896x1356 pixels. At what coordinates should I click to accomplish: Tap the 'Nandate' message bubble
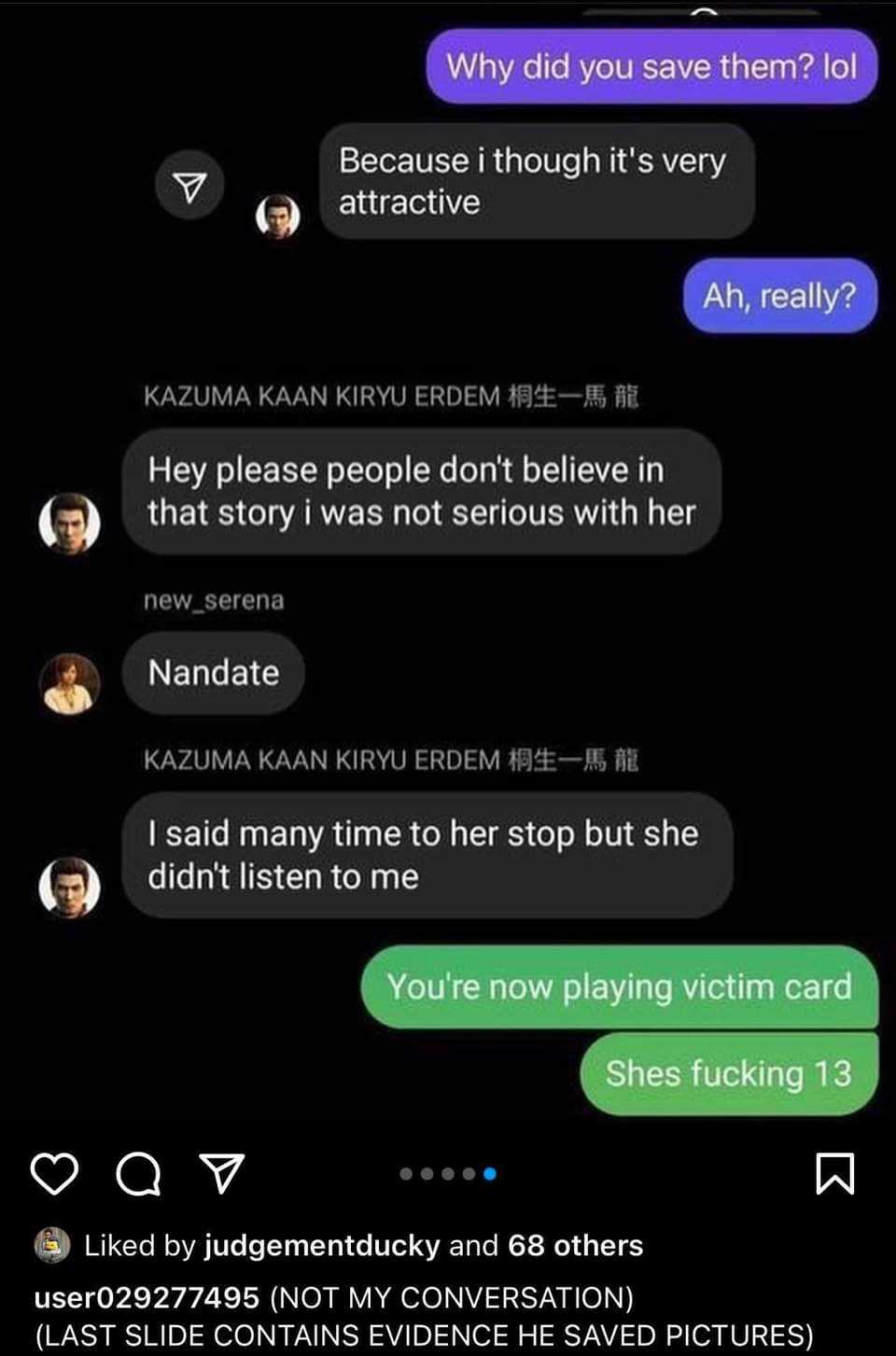[x=214, y=673]
